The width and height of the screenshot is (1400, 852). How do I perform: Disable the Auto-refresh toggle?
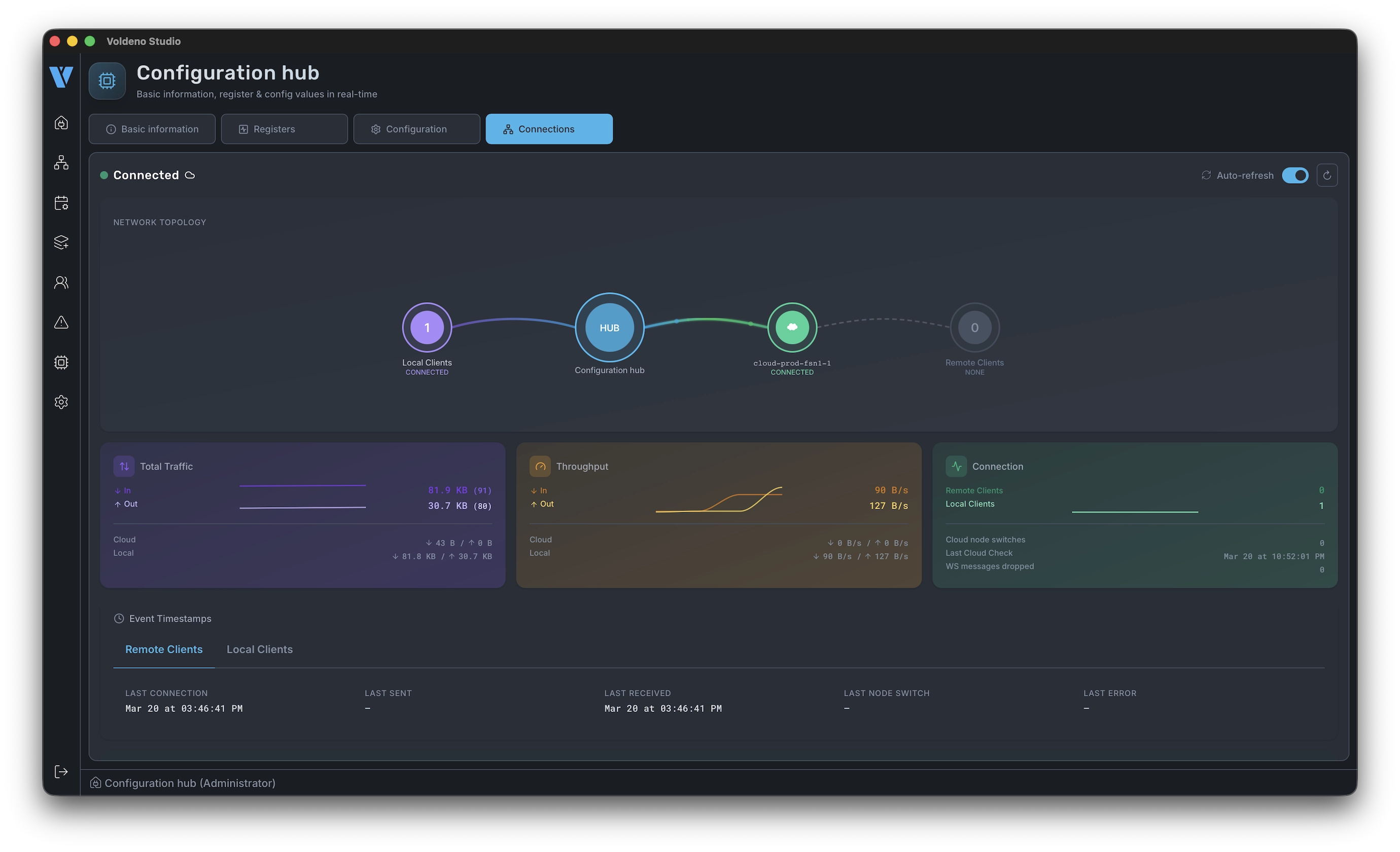1295,175
